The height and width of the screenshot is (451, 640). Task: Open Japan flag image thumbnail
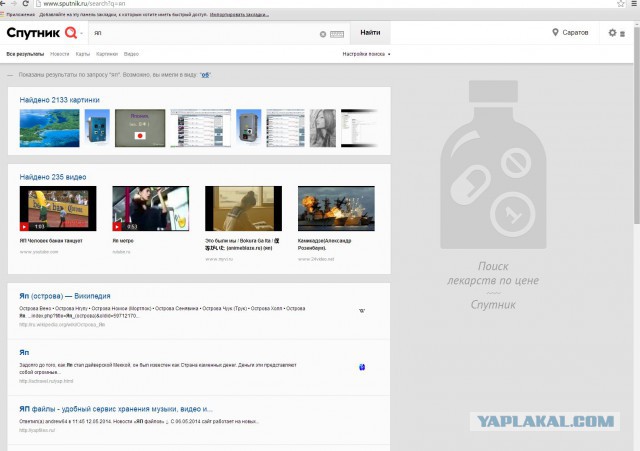(140, 128)
